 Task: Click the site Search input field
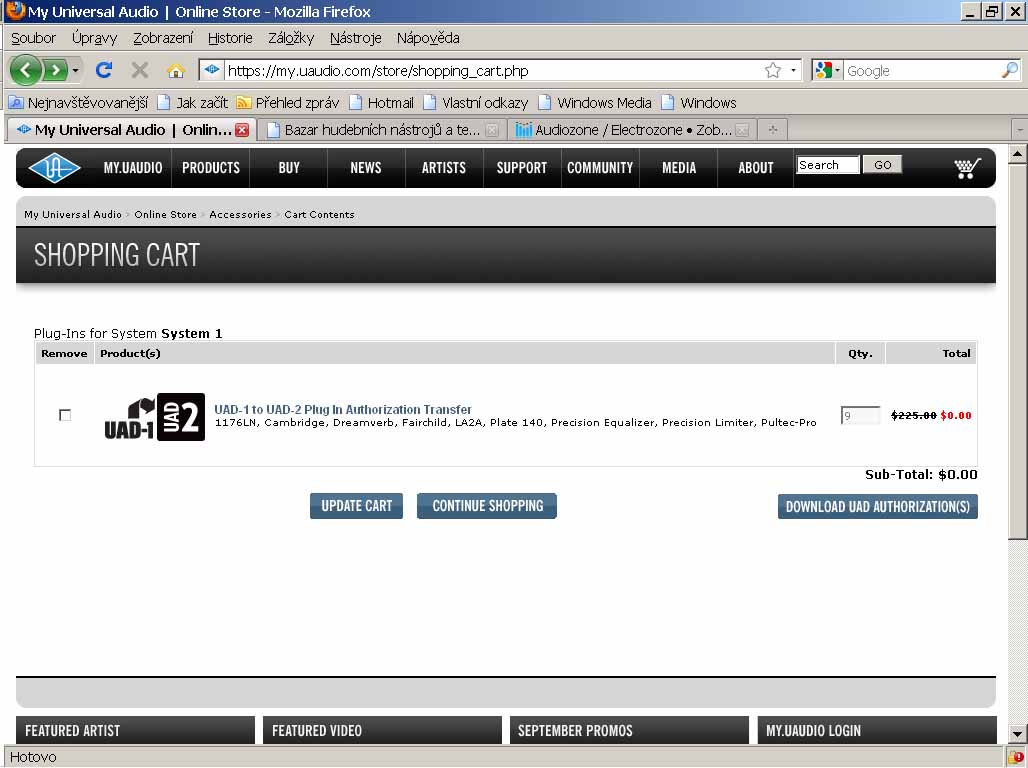pyautogui.click(x=827, y=165)
